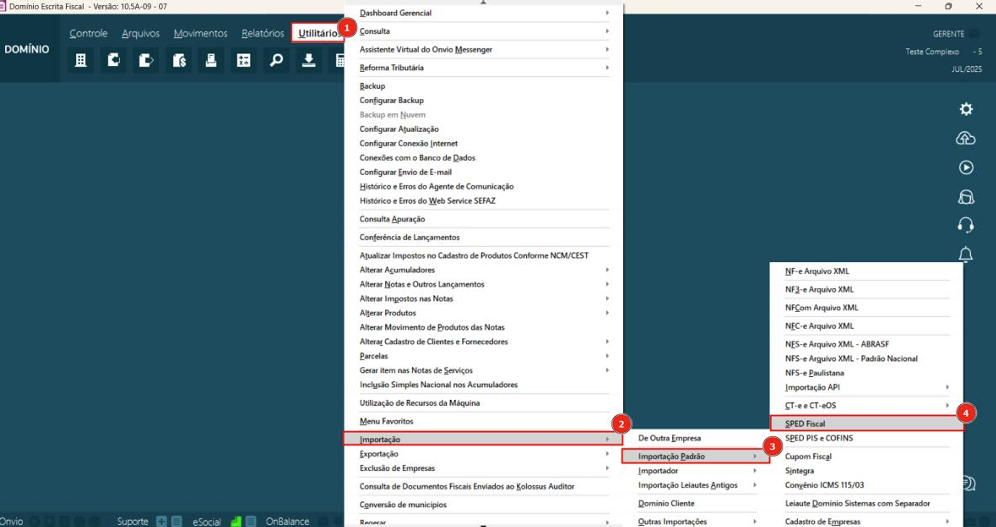This screenshot has height=527, width=996.
Task: Click Configurar Backup menu item
Action: point(392,101)
